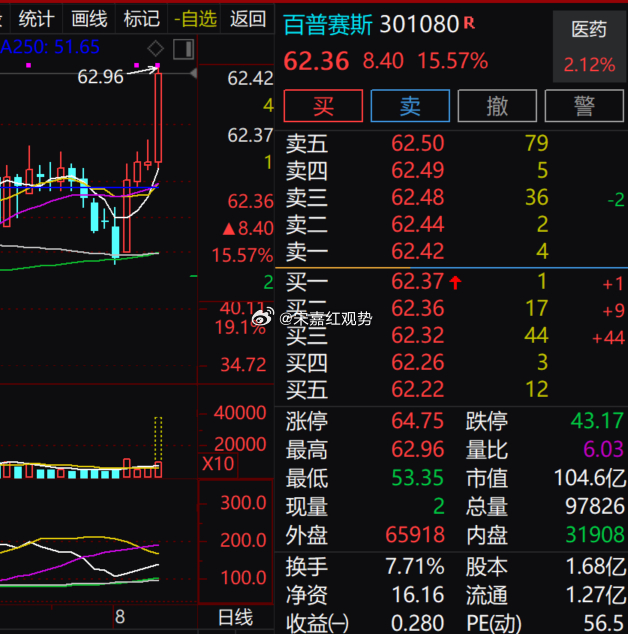The height and width of the screenshot is (634, 628).
Task: Click the stock code 301080
Action: (419, 25)
